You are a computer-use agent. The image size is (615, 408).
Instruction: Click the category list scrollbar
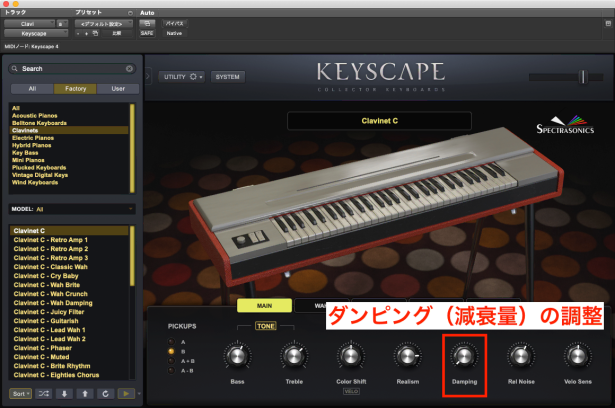pyautogui.click(x=133, y=148)
